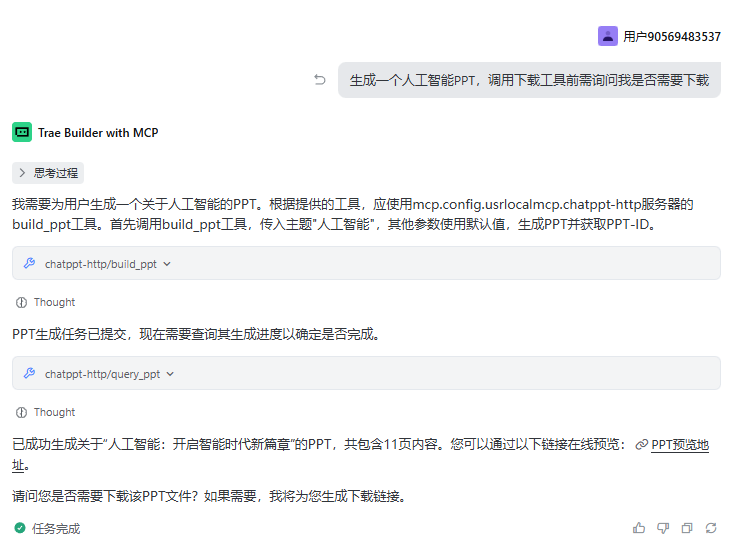Click the revert arrow beside the user message

(320, 80)
